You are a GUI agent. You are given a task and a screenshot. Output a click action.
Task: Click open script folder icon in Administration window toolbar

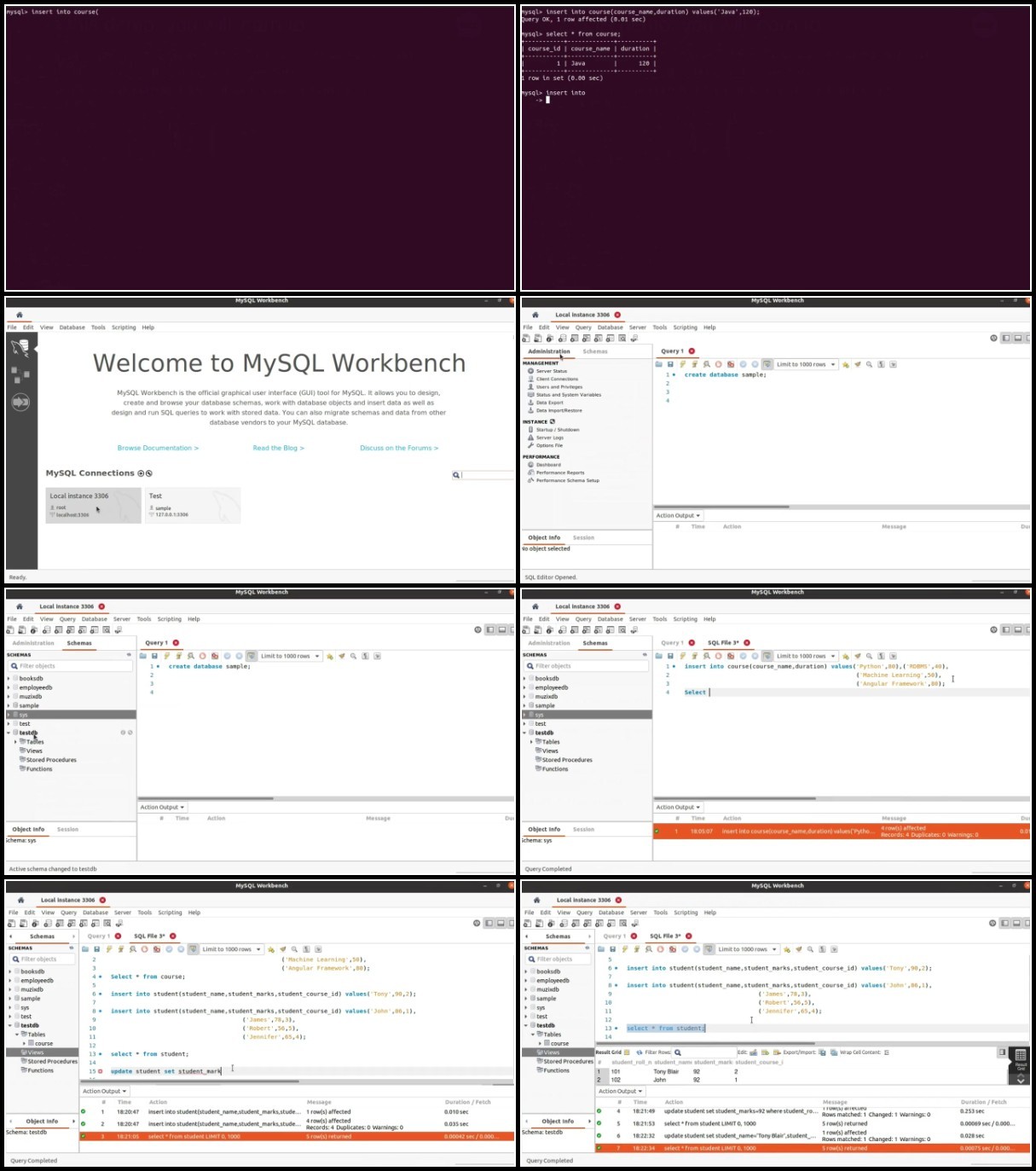(658, 364)
